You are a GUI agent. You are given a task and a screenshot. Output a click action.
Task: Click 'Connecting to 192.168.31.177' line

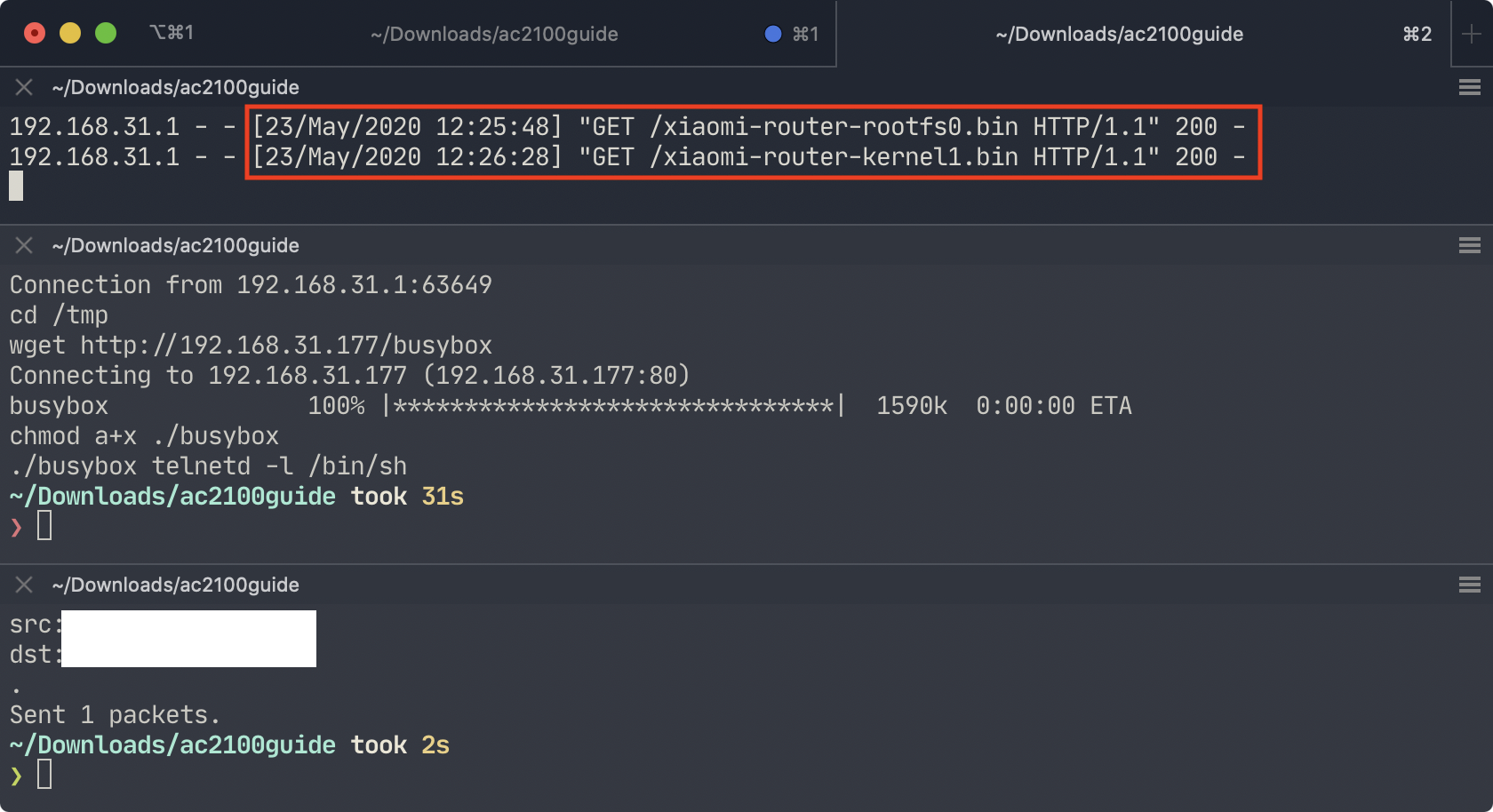(x=350, y=376)
